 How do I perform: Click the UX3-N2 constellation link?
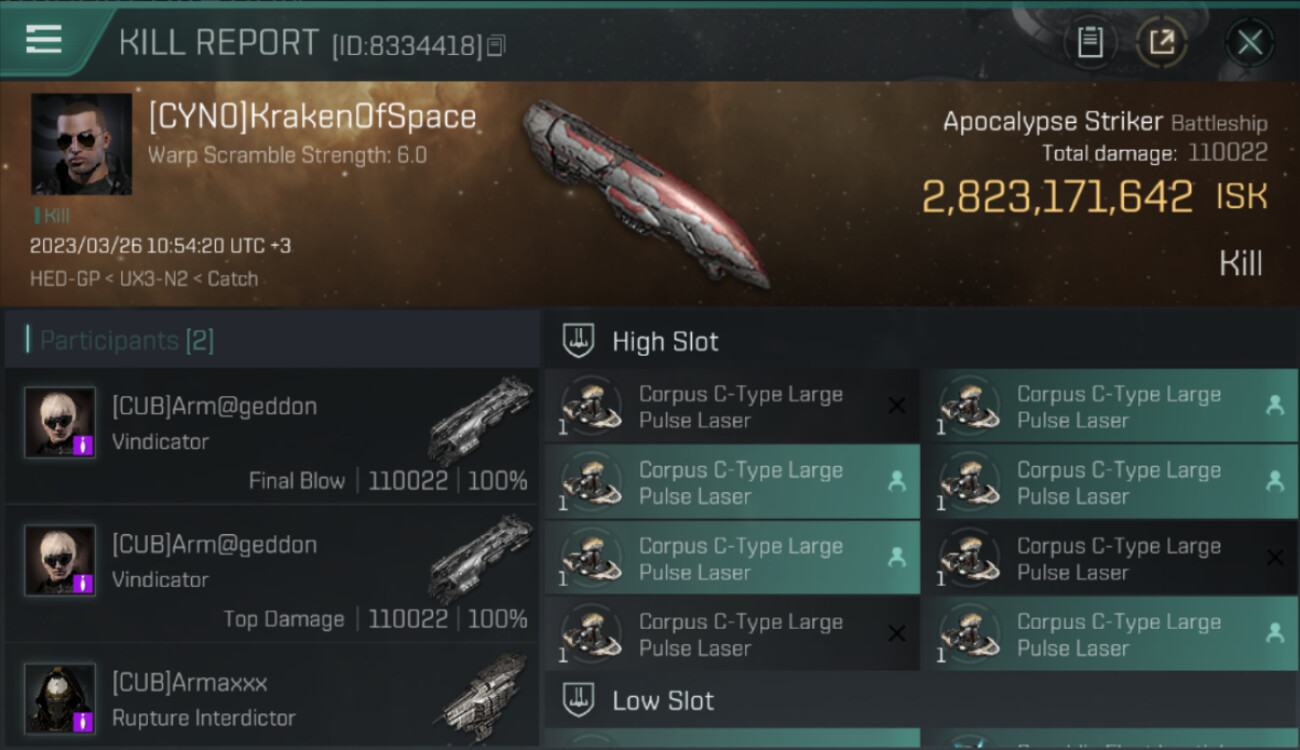pyautogui.click(x=149, y=279)
